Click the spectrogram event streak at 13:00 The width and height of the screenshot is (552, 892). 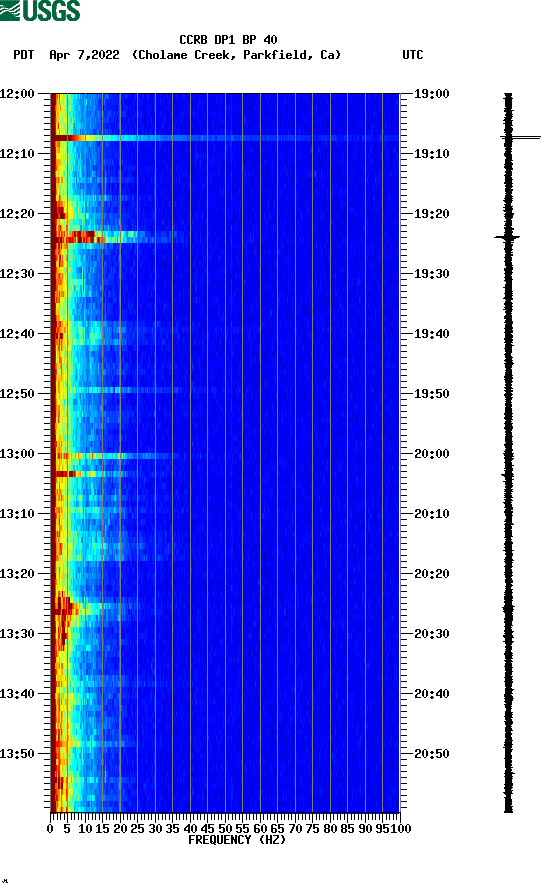point(117,456)
